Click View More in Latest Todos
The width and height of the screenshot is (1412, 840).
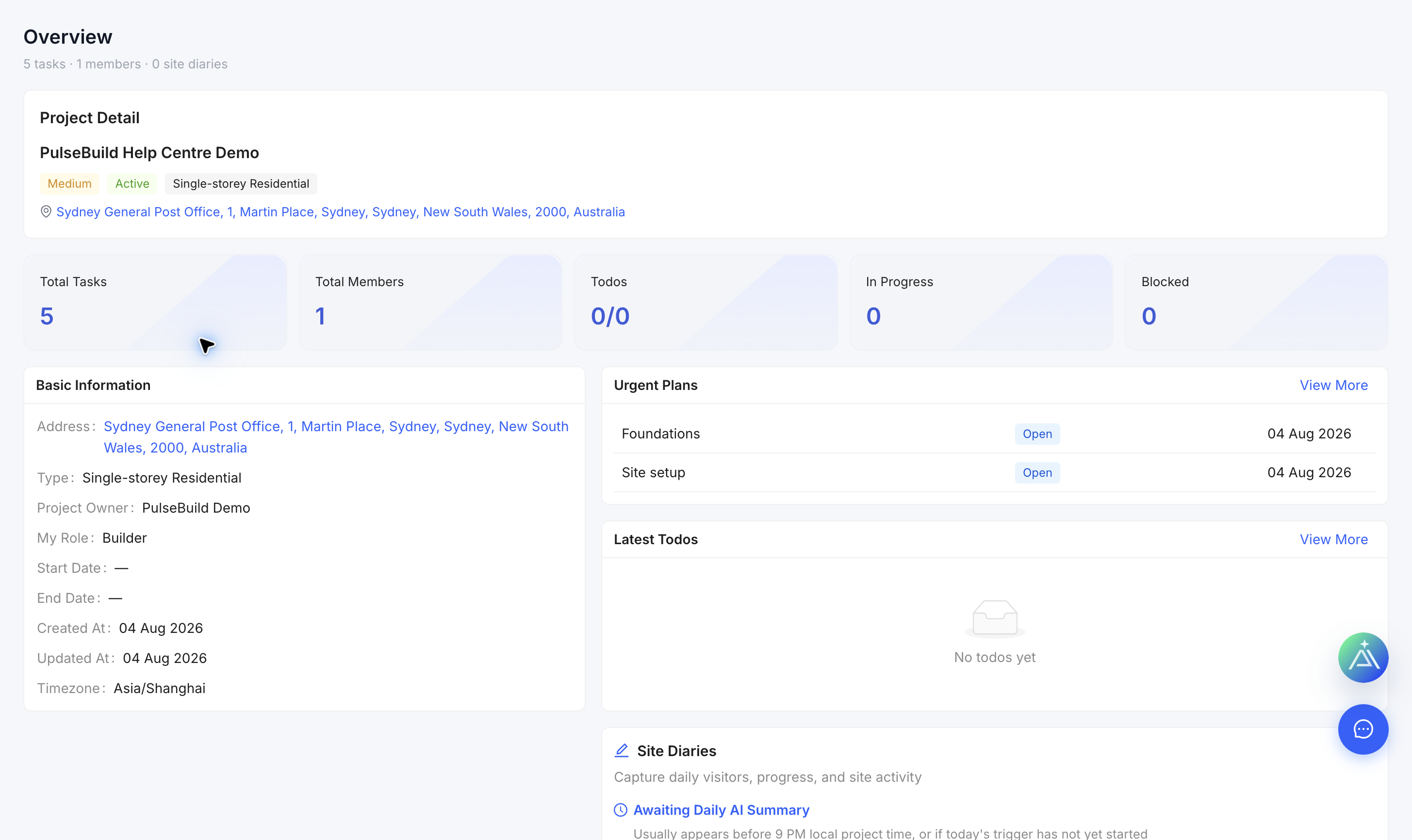1333,539
